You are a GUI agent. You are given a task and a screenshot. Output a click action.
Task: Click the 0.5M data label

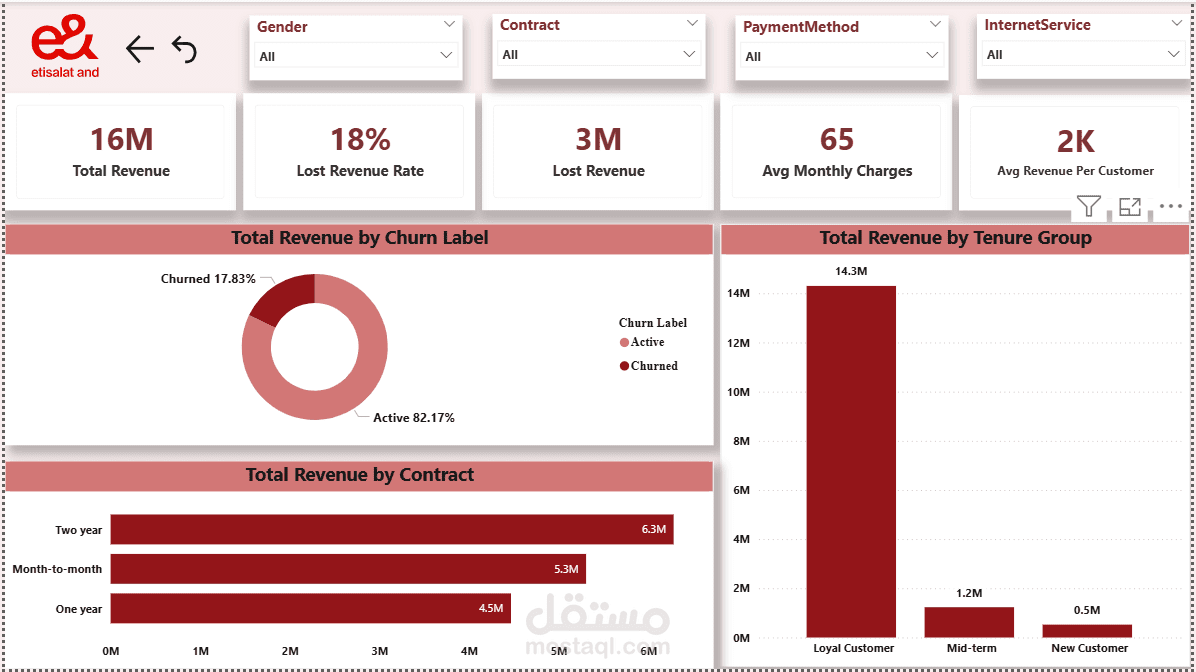[x=1087, y=610]
